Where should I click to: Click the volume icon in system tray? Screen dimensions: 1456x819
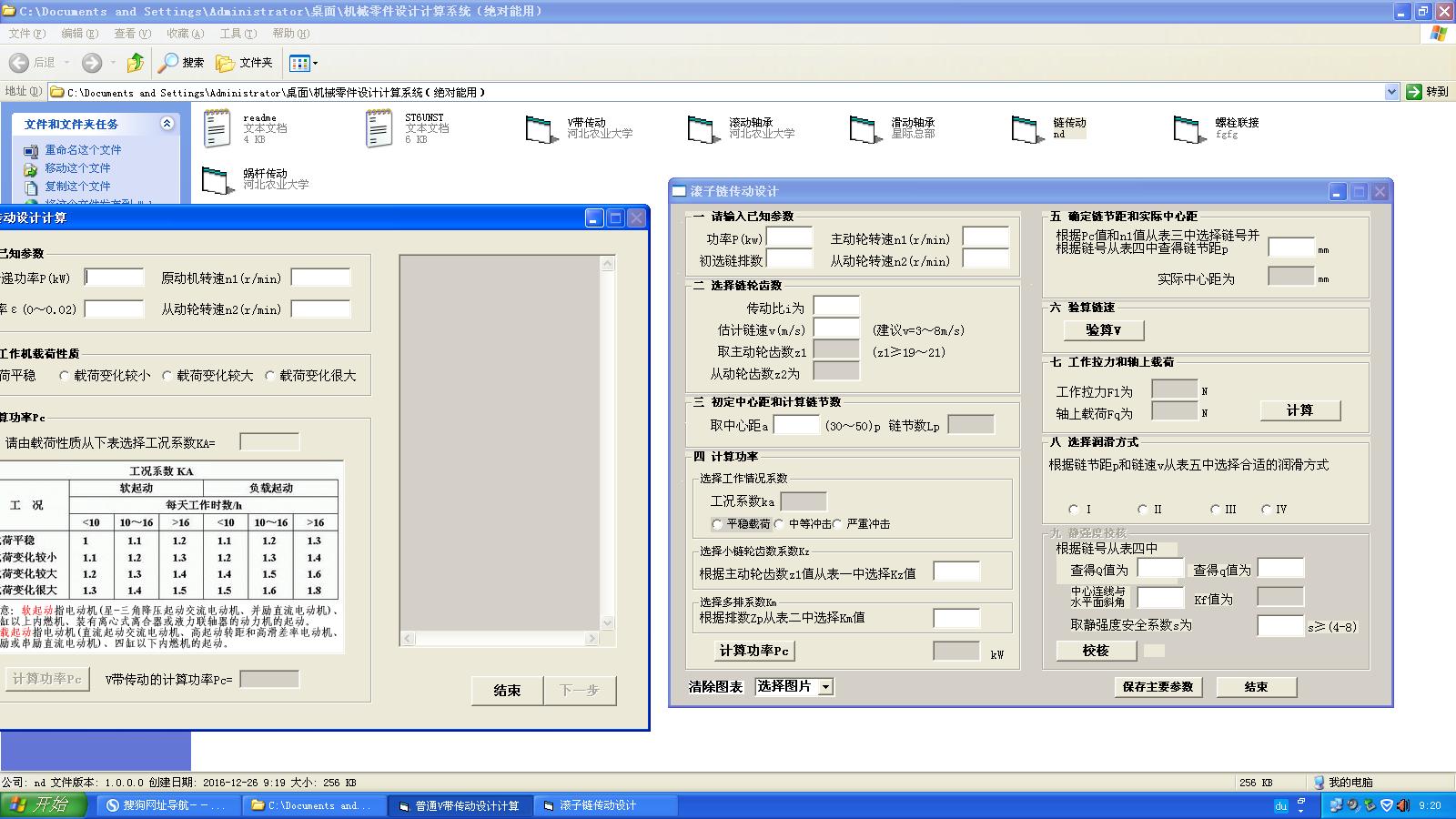[1405, 805]
